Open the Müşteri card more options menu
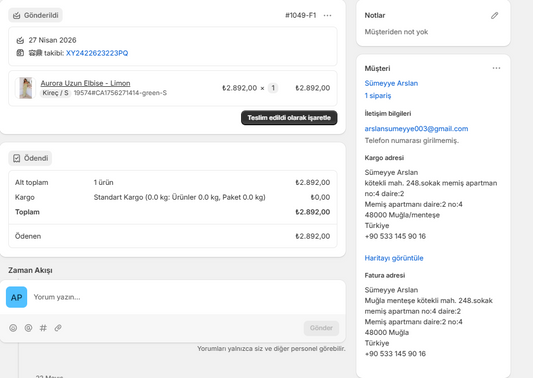This screenshot has width=533, height=378. [496, 68]
